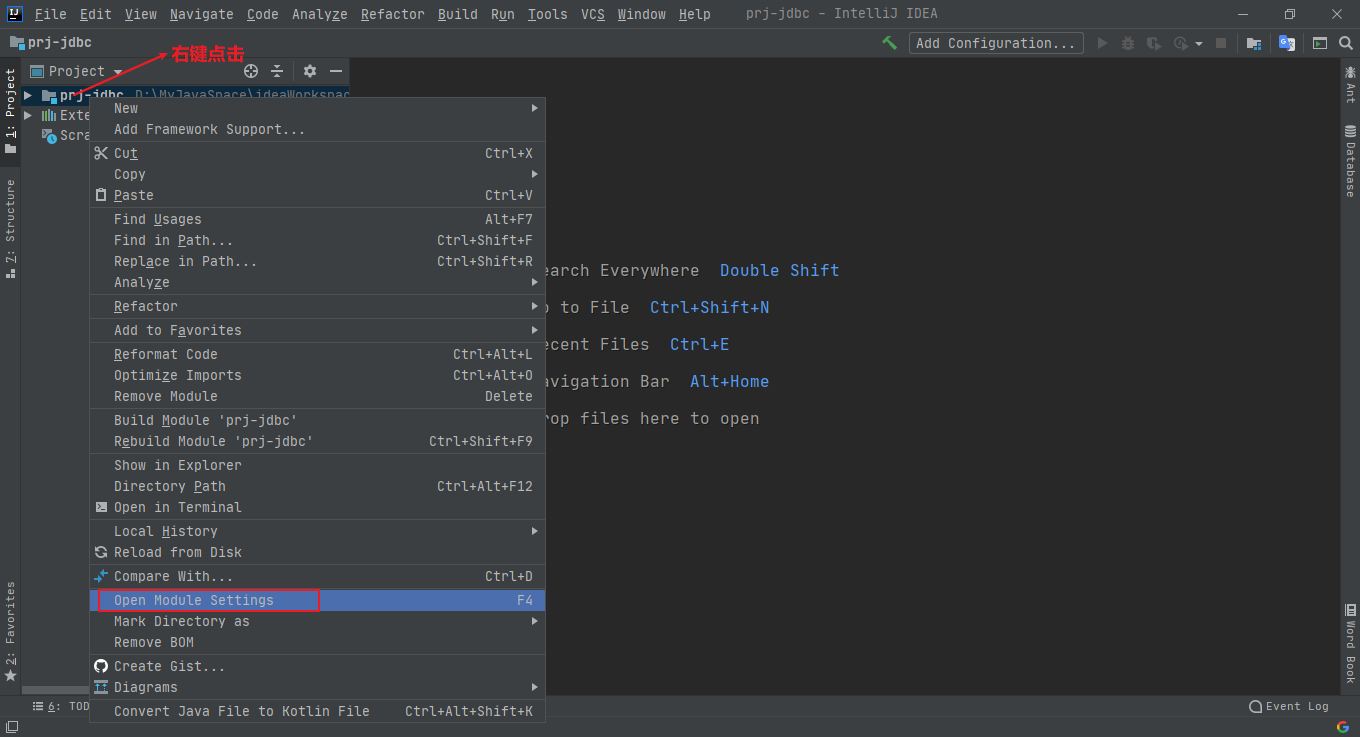Screen dimensions: 1360x737
Task: Select Find Usages in context menu
Action: click(318, 219)
